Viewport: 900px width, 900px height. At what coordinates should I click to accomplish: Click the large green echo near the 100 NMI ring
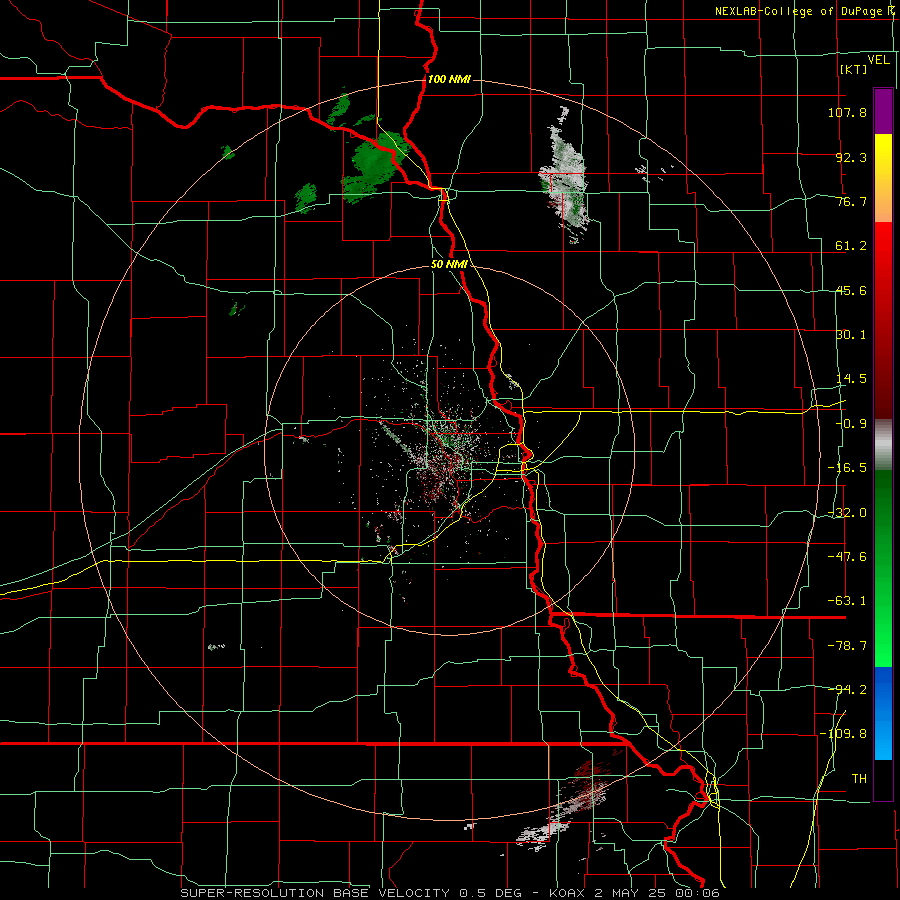[376, 168]
